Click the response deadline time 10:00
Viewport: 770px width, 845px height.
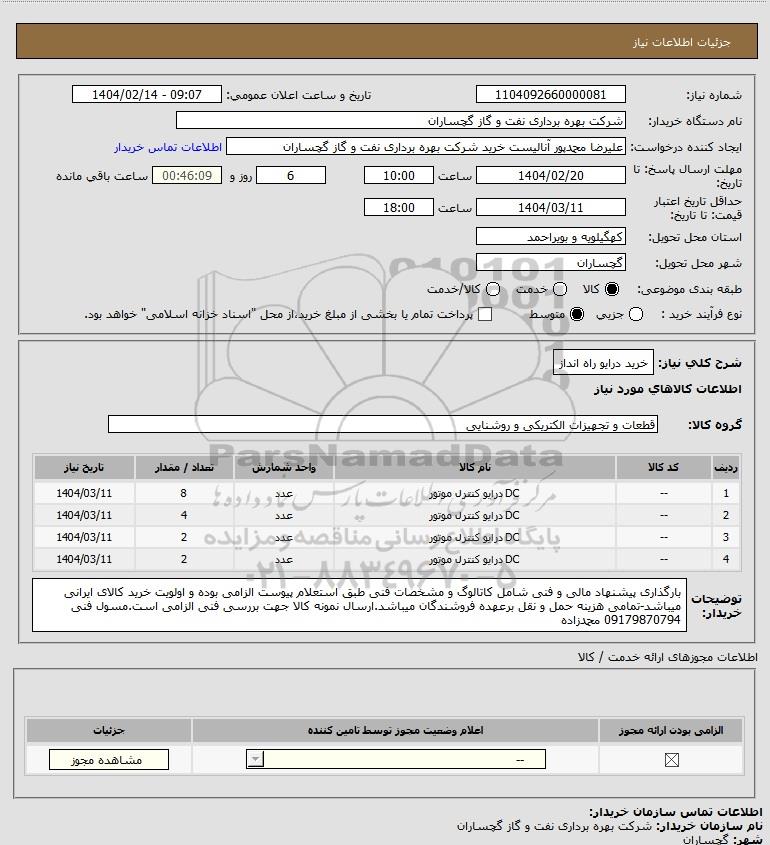pyautogui.click(x=399, y=176)
